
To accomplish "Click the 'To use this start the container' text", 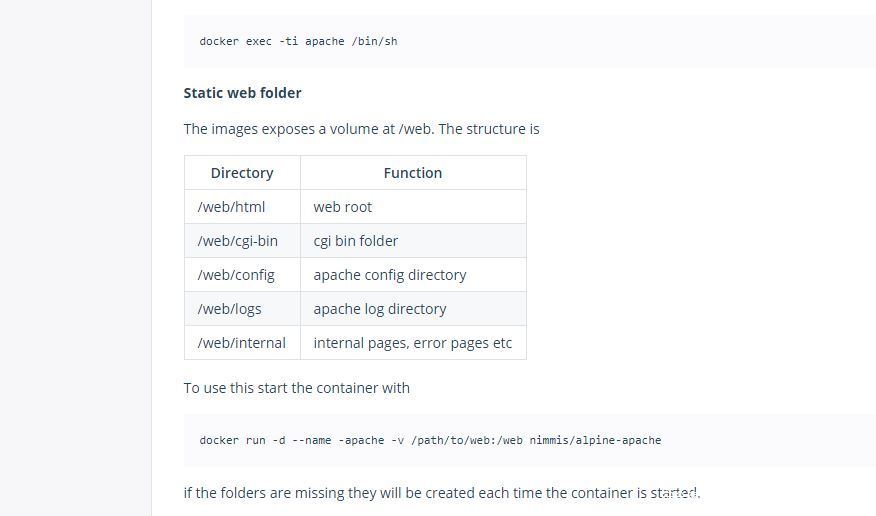I will click(296, 388).
